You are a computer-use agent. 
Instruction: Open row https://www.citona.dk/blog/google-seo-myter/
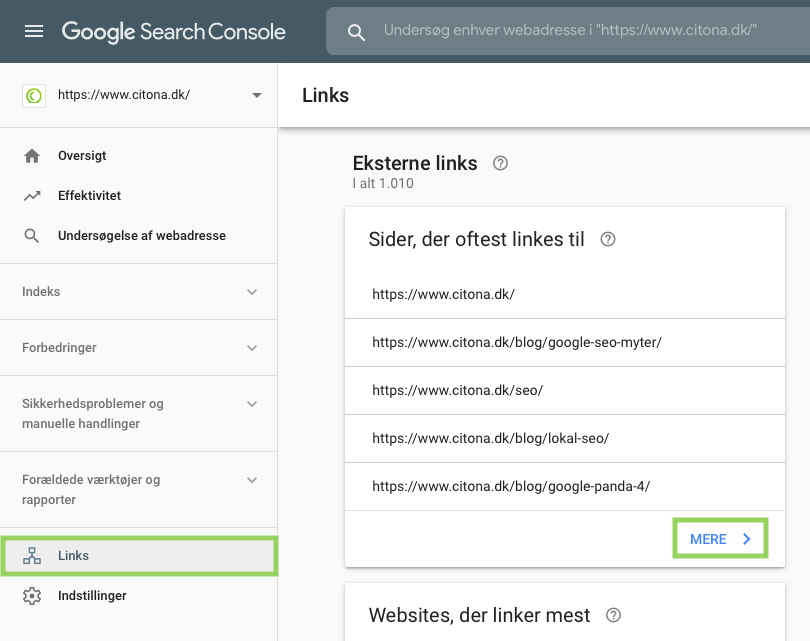565,342
